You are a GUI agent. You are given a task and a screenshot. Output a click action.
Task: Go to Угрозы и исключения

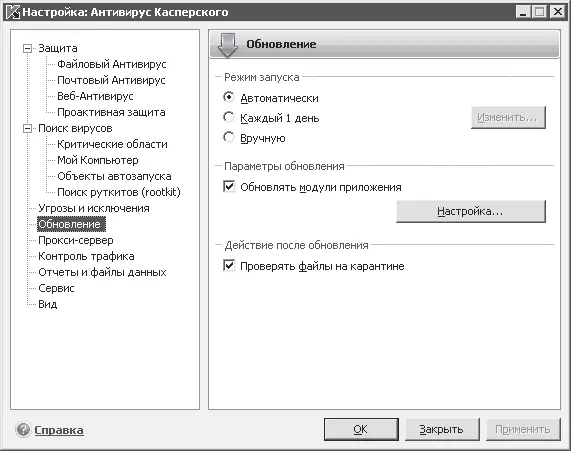click(94, 208)
